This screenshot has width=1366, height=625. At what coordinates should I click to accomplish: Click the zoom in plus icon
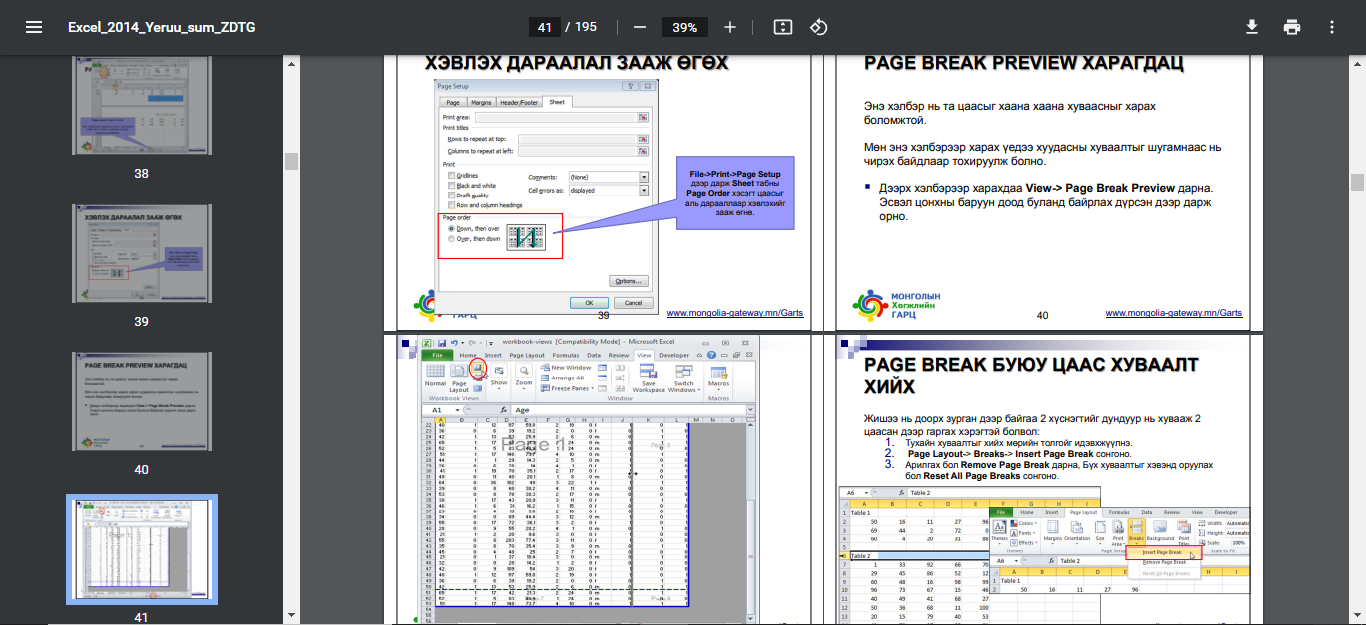click(730, 27)
